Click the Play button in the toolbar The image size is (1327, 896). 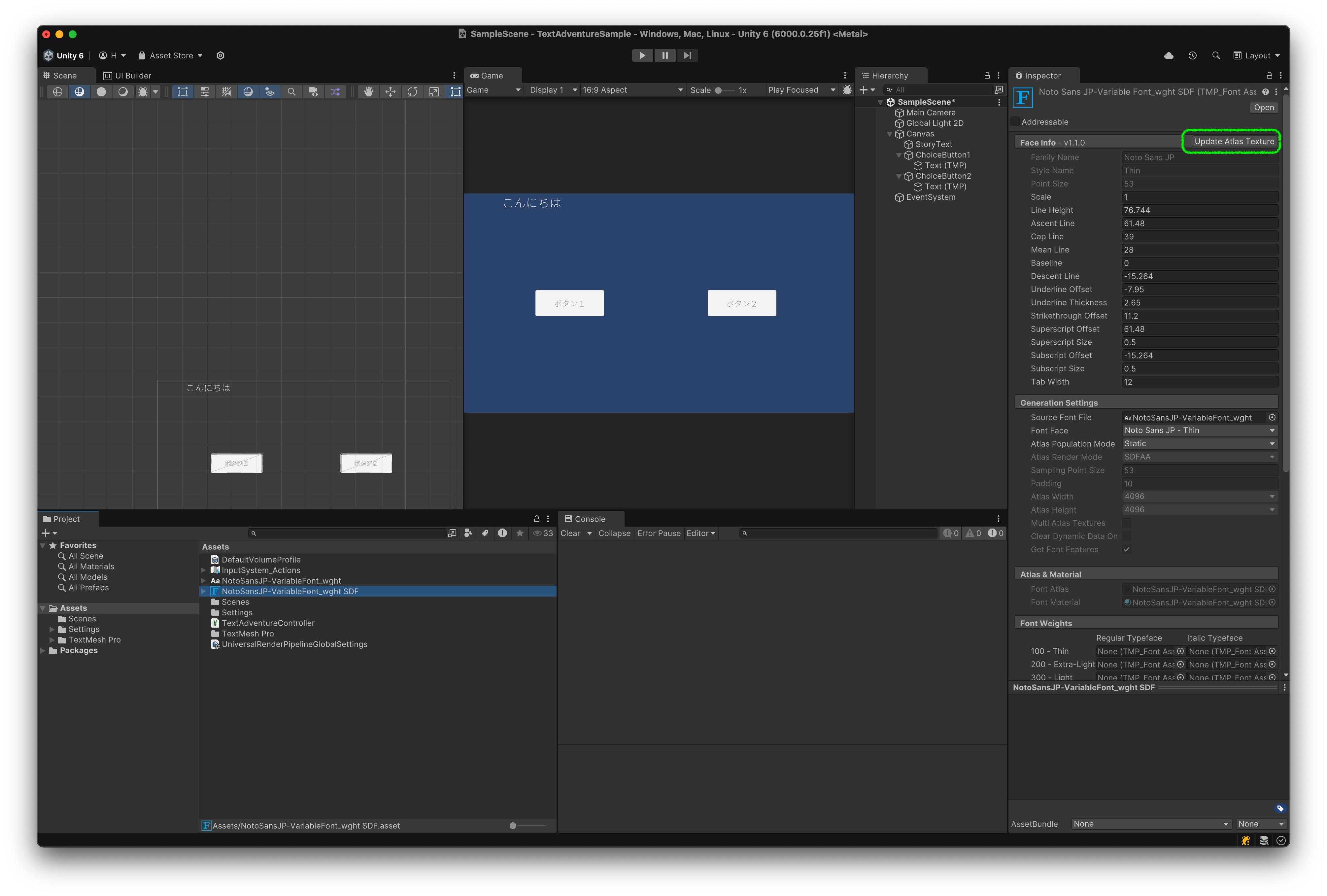pyautogui.click(x=642, y=55)
